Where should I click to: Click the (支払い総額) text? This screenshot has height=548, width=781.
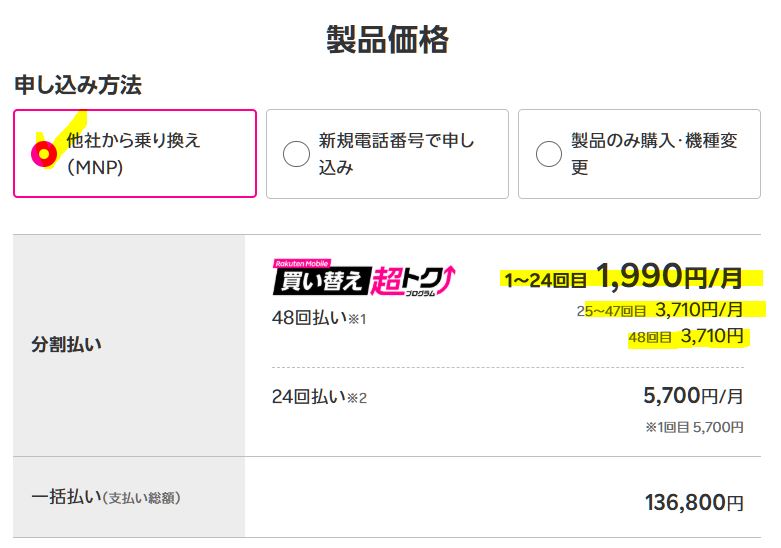[x=144, y=497]
